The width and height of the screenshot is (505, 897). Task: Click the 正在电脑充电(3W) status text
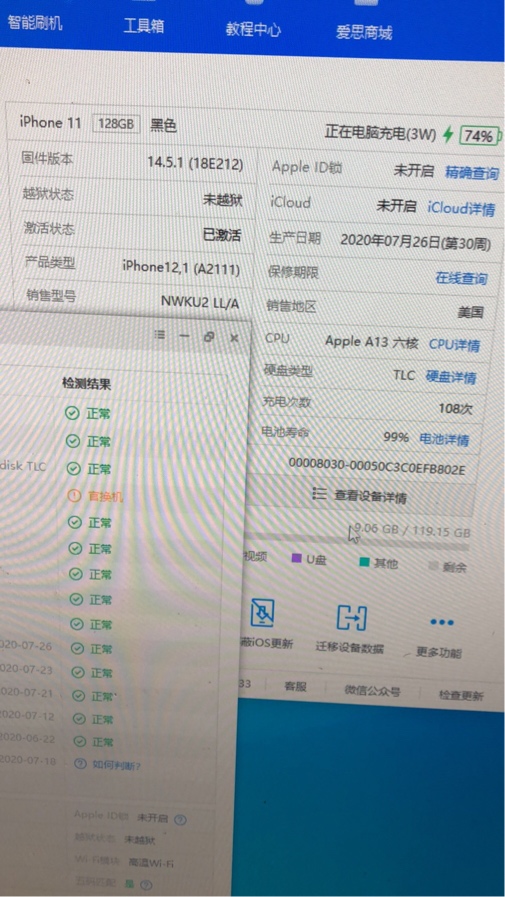click(380, 133)
